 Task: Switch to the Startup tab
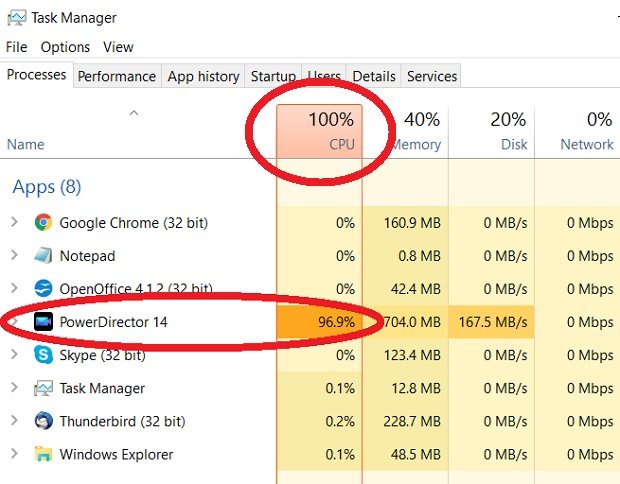273,76
